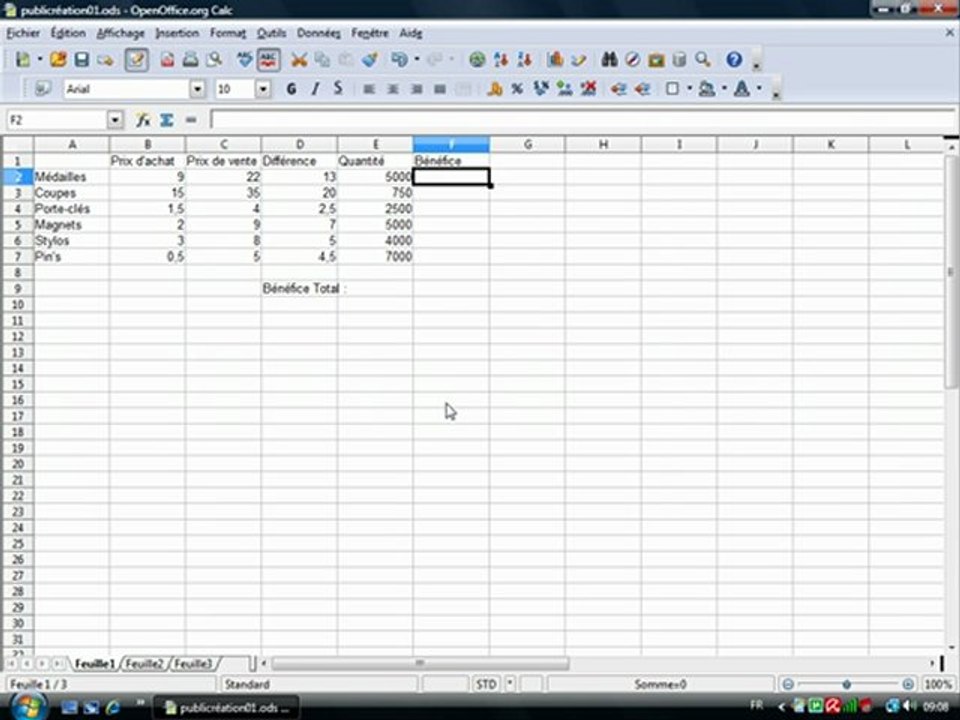
Task: Toggle Align Left
Action: click(369, 89)
